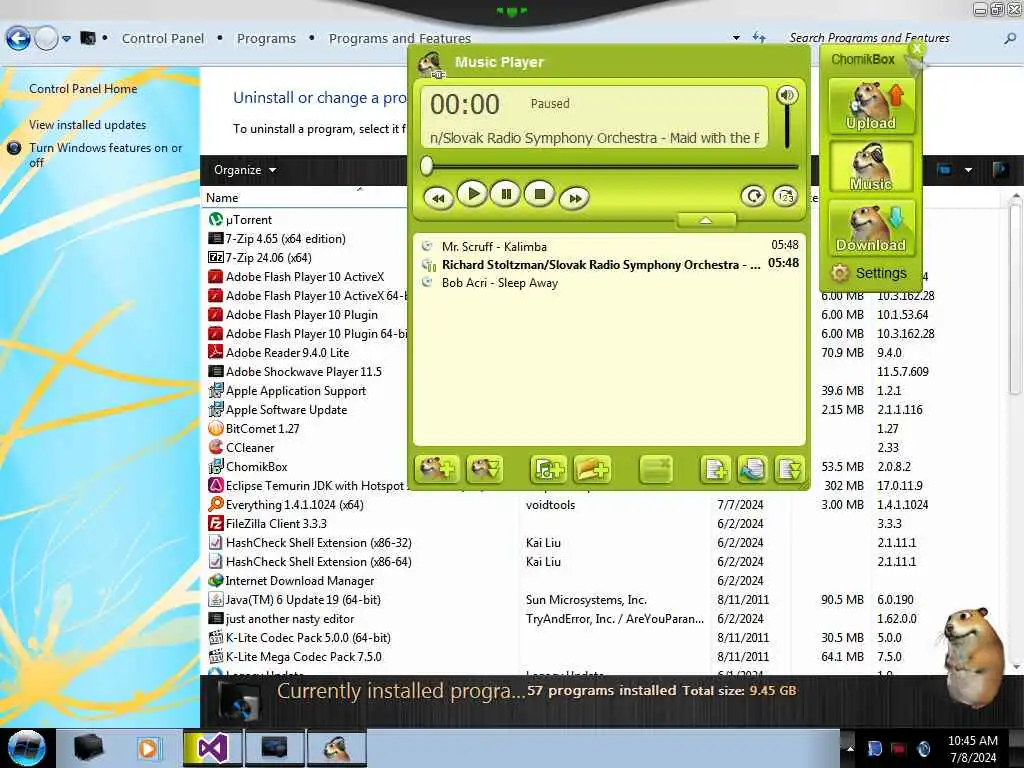Viewport: 1024px width, 768px height.
Task: Collapse the playlist with the up-arrow tab
Action: [706, 221]
